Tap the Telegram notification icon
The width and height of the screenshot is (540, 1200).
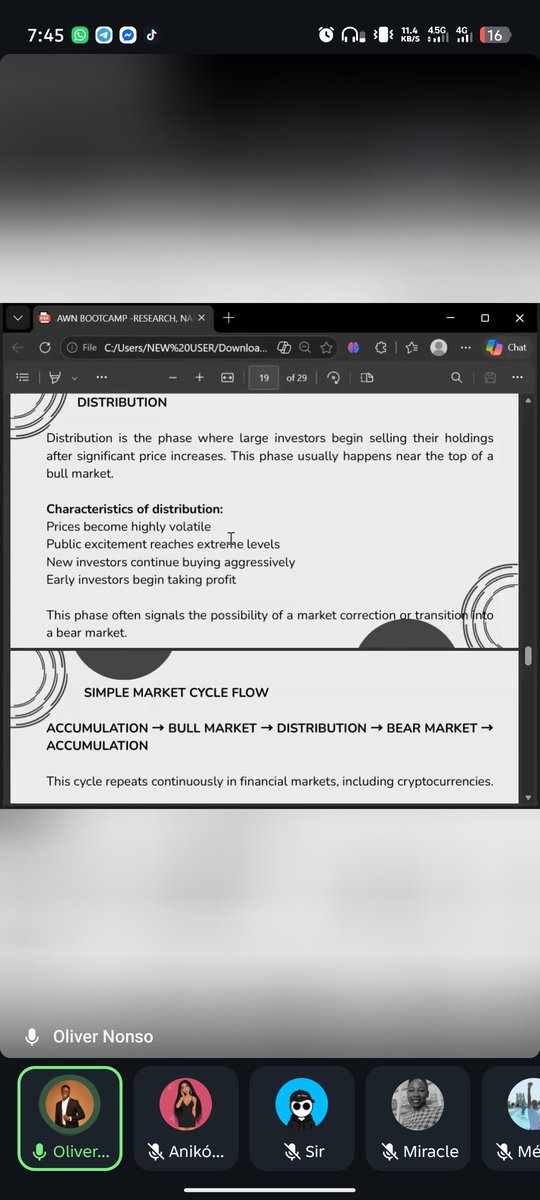click(105, 34)
